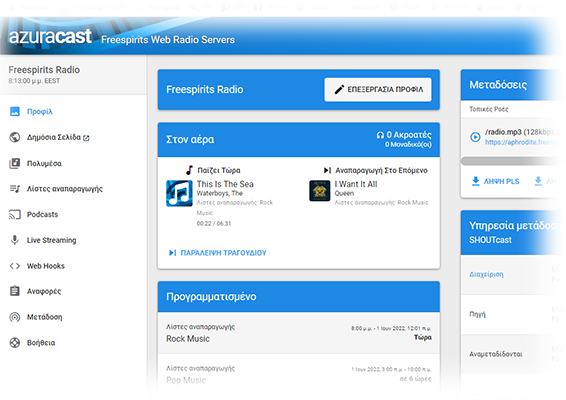Click the Waterboys, The artist name
Viewport: 566px width, 400px height.
tap(220, 193)
